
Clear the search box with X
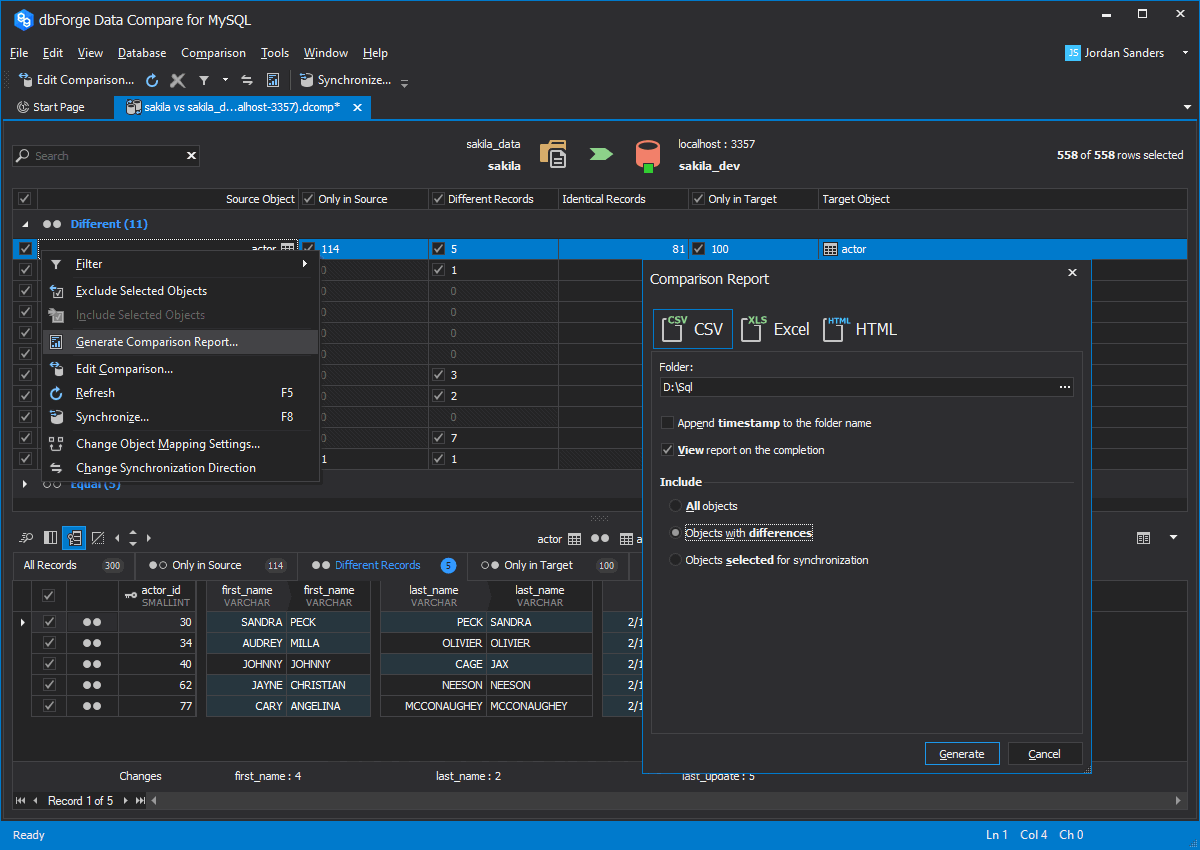pyautogui.click(x=192, y=156)
